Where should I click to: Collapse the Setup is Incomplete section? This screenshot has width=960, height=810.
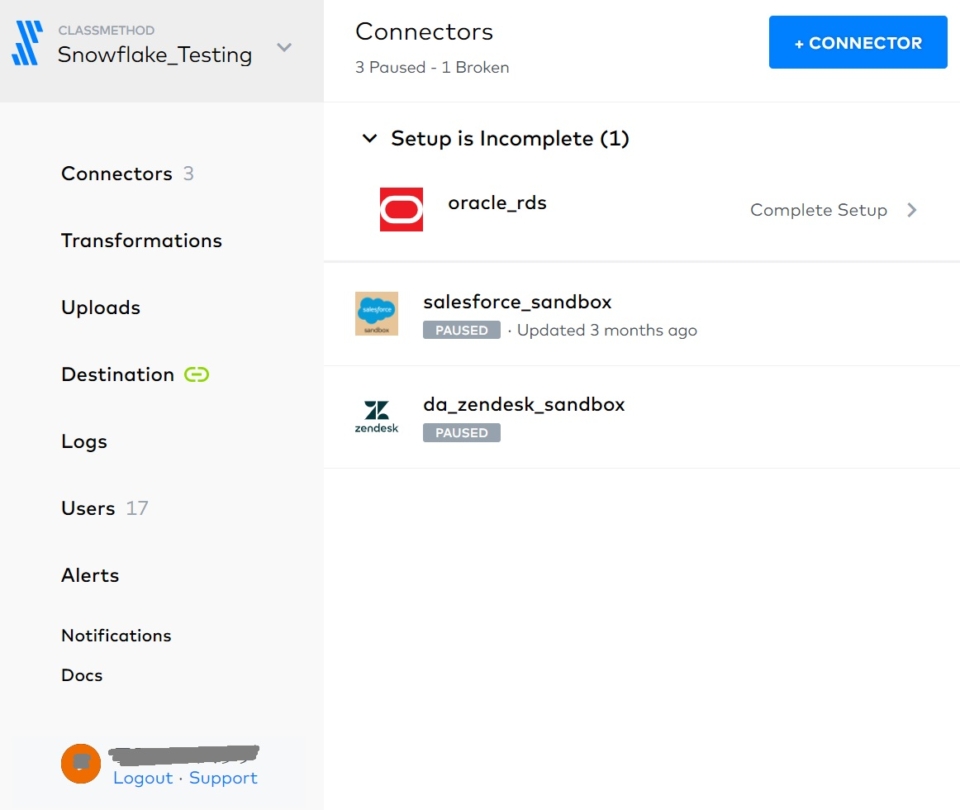coord(370,139)
